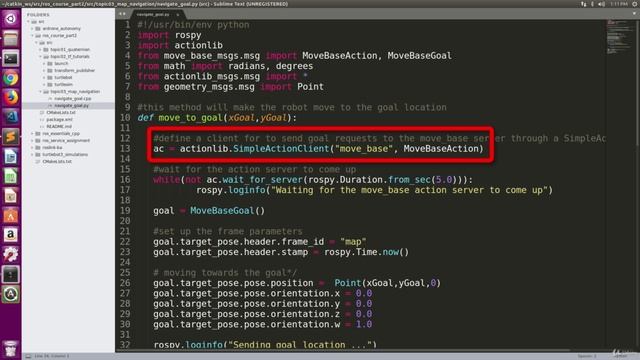Open the session gear menu in top panel
640x360 pixels.
coord(635,4)
